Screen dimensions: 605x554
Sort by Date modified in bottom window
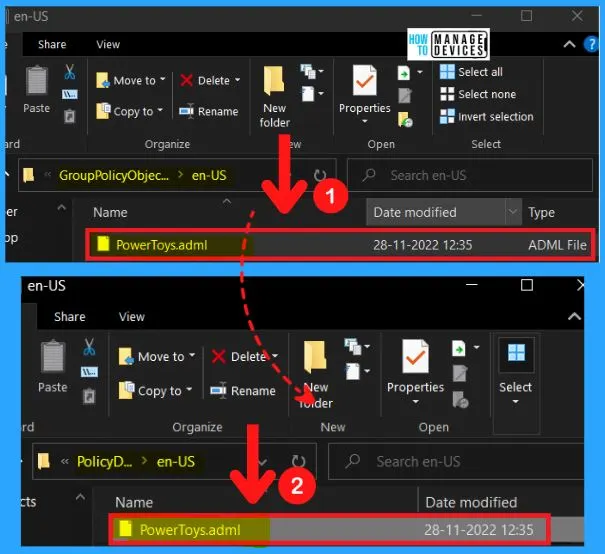click(x=471, y=502)
